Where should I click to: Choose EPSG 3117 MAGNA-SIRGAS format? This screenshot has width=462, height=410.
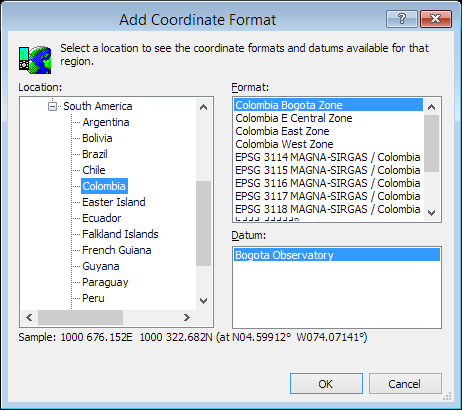click(x=328, y=196)
